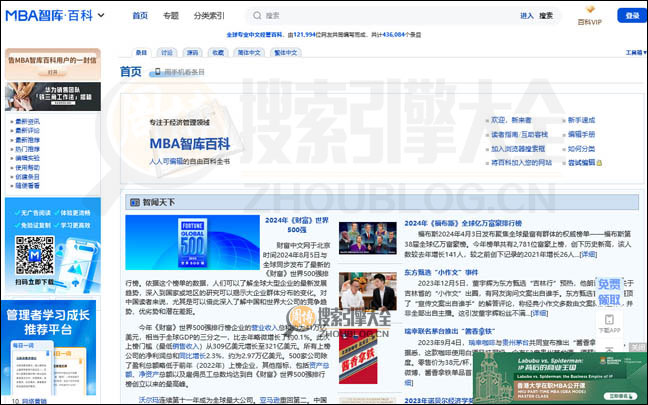This screenshot has width=648, height=405.
Task: Open the Fortune Global 500 thumbnail image
Action: pyautogui.click(x=193, y=243)
